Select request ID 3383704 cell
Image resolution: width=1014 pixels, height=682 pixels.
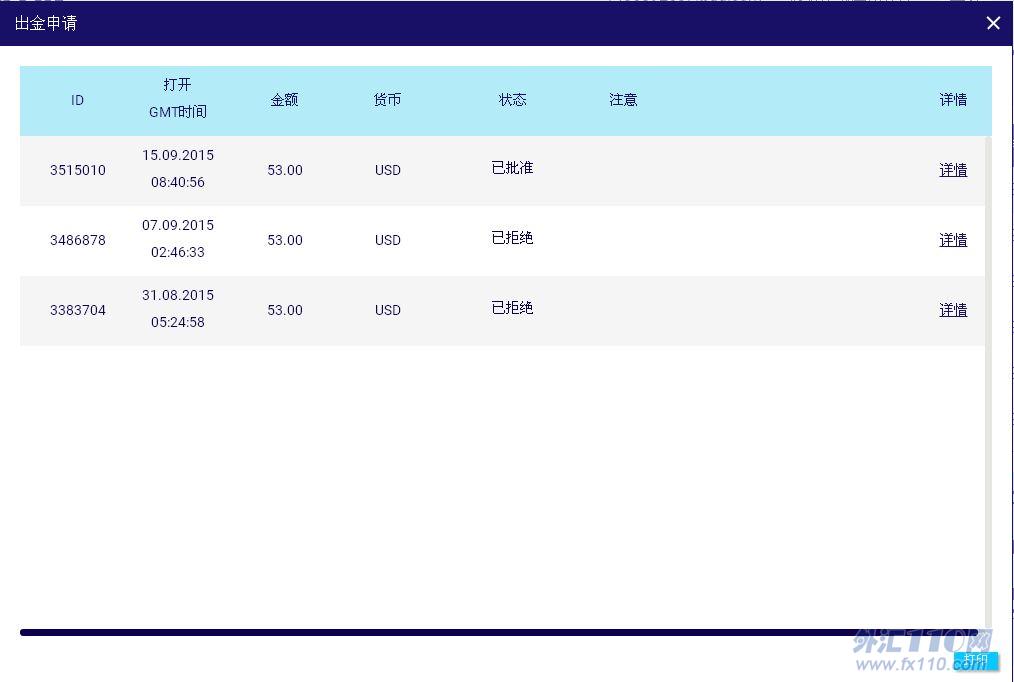[x=78, y=310]
